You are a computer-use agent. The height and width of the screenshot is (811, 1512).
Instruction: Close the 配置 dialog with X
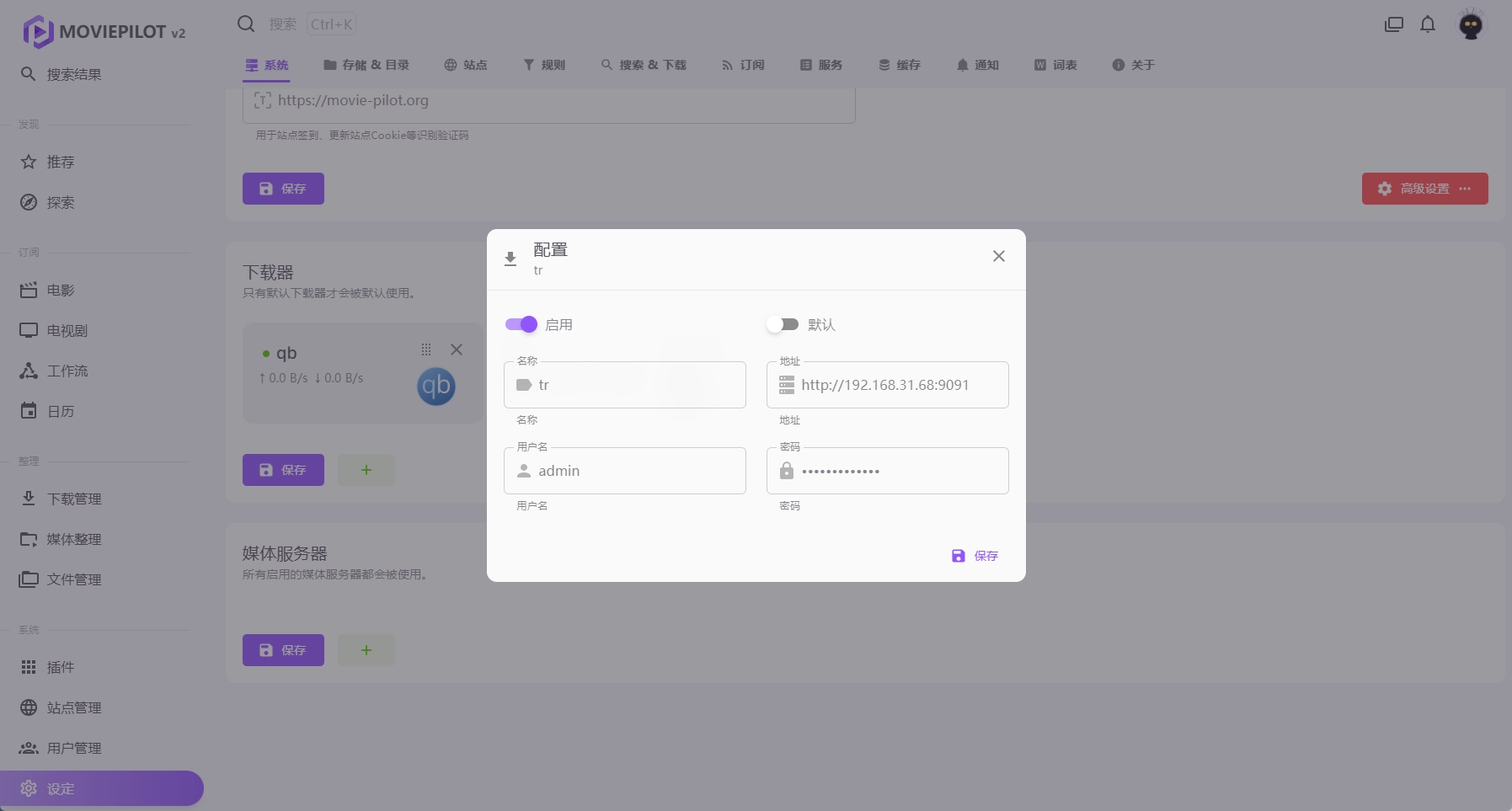[x=999, y=256]
